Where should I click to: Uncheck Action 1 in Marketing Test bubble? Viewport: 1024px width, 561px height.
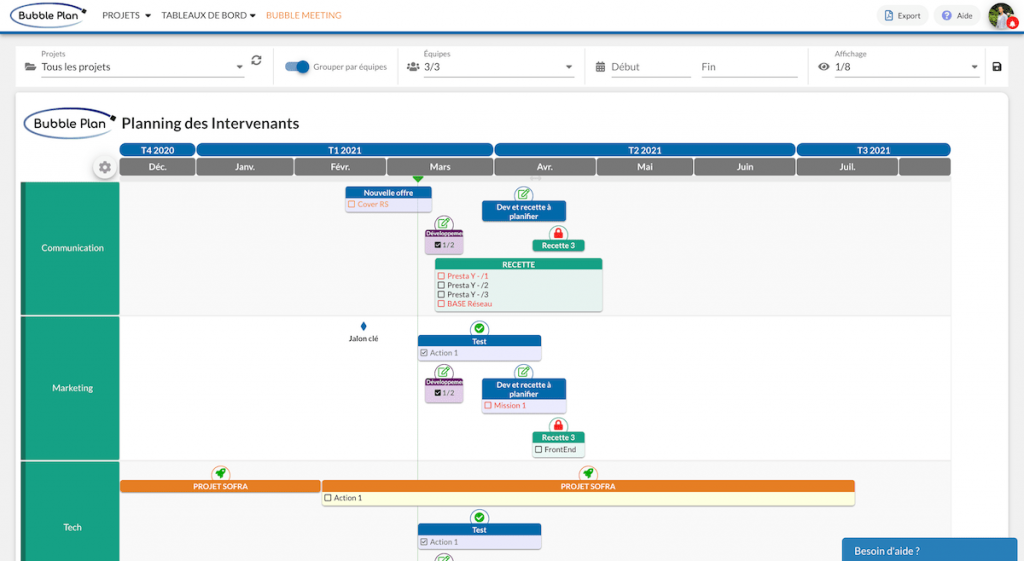point(424,353)
